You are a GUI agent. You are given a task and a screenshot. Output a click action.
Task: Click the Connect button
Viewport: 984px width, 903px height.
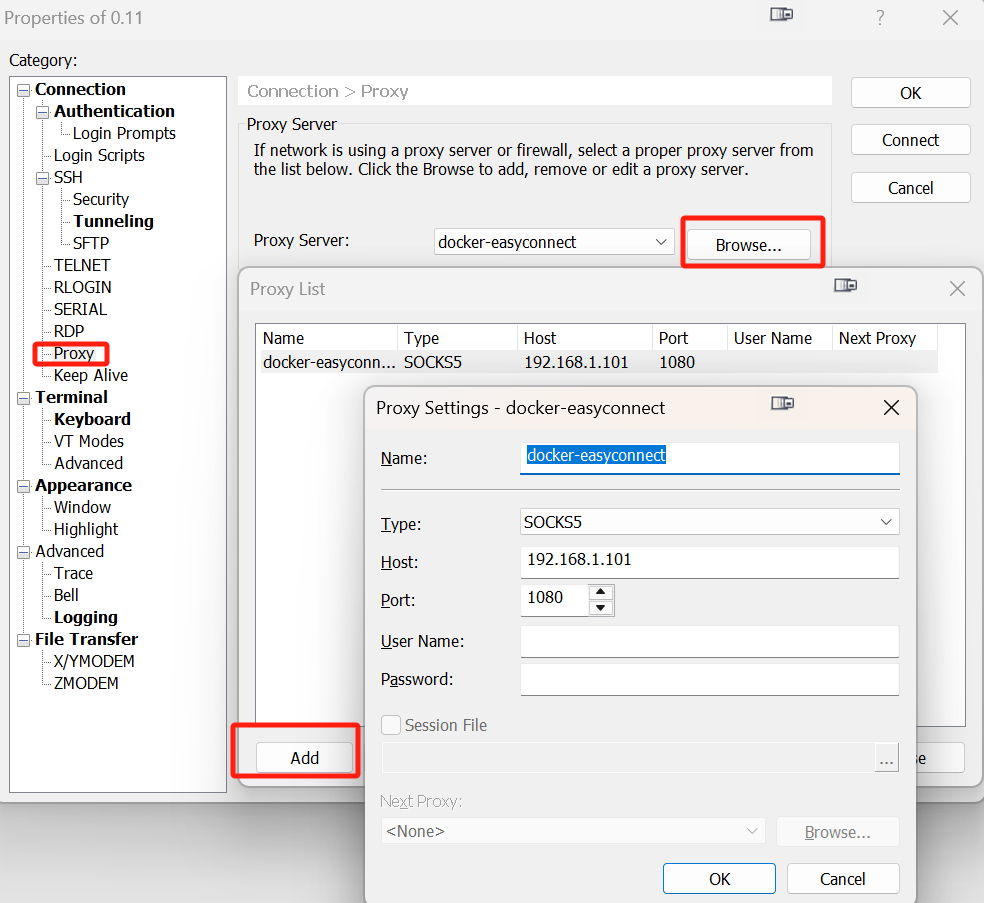click(x=909, y=140)
